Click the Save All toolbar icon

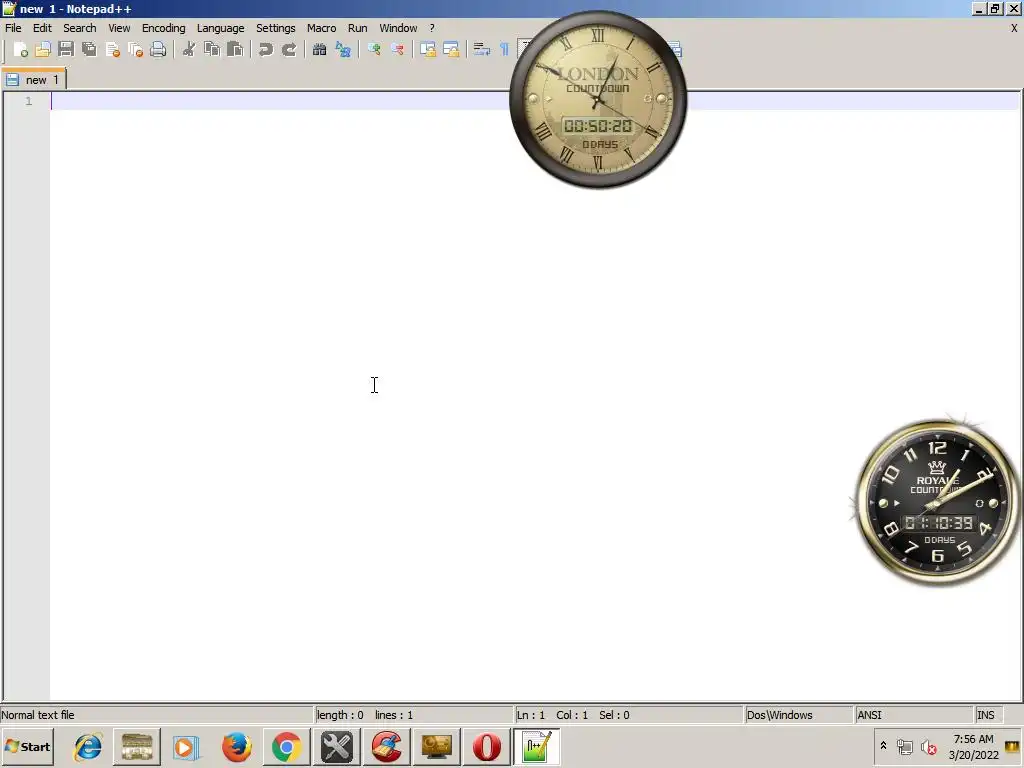89,50
